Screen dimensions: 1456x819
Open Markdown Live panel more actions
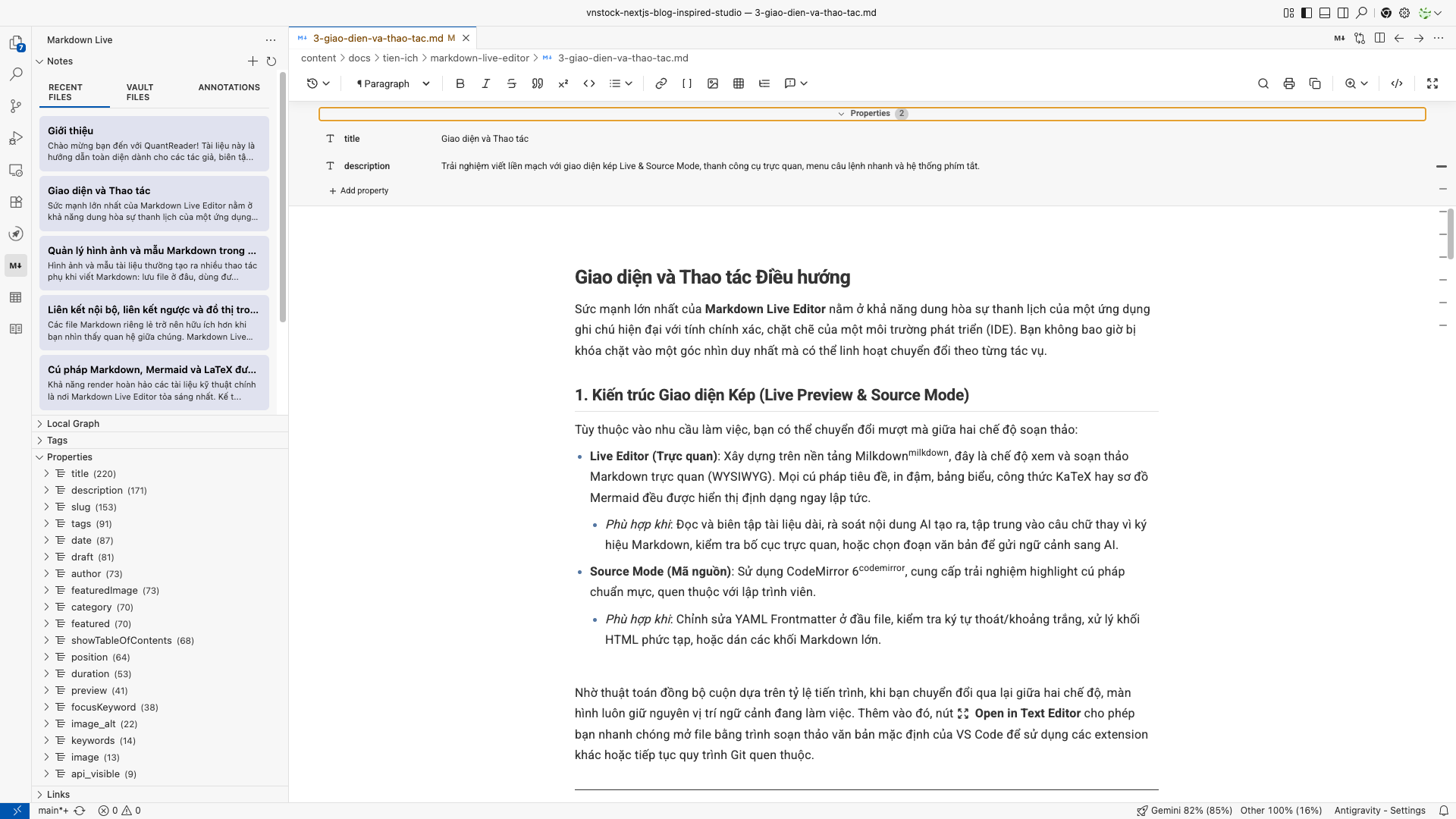tap(271, 40)
